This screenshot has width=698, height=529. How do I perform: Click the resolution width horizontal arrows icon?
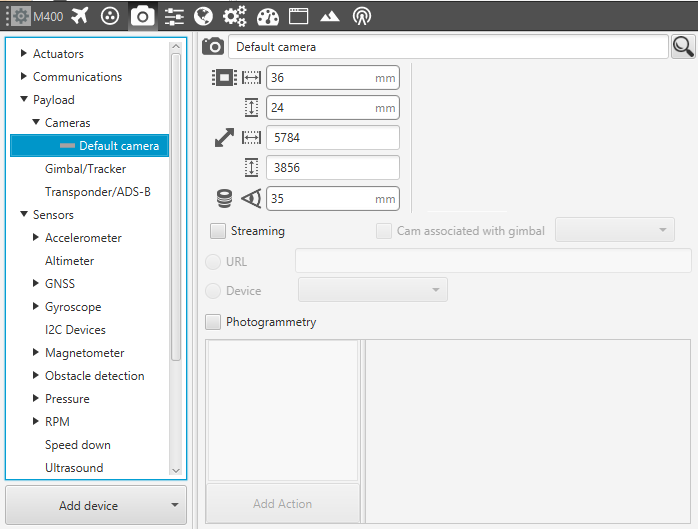(x=252, y=138)
